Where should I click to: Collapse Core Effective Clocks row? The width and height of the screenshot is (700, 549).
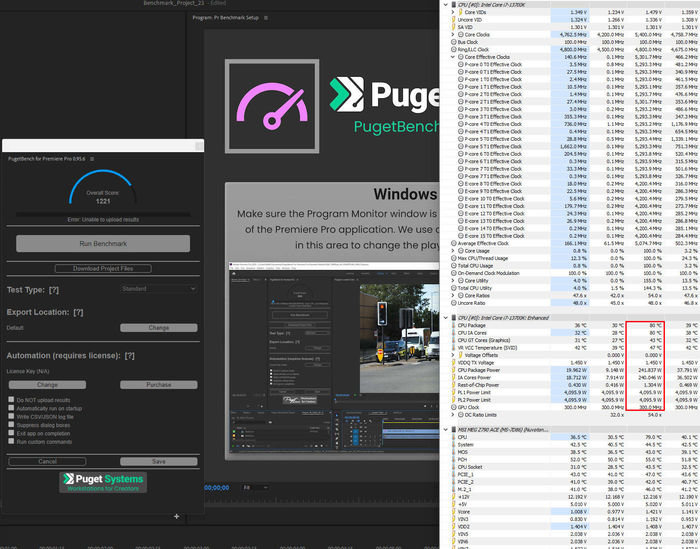point(453,57)
